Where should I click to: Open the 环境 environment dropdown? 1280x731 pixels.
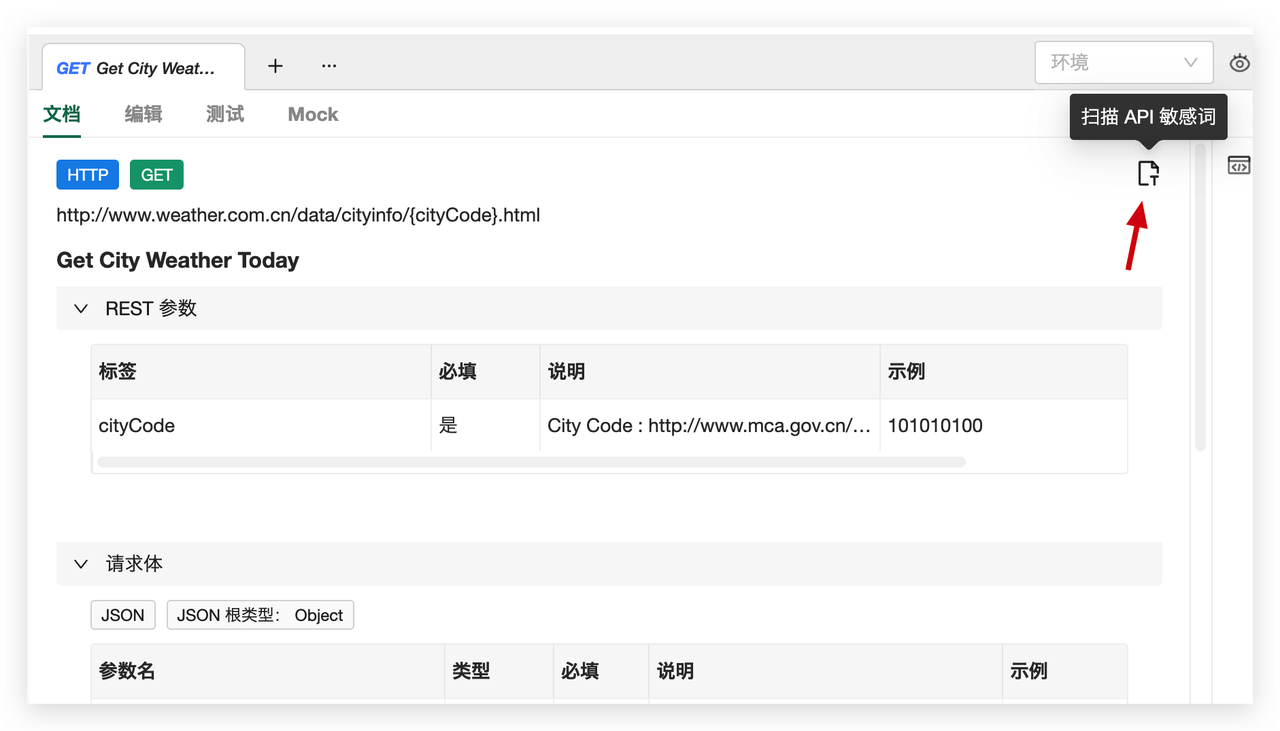(x=1123, y=62)
